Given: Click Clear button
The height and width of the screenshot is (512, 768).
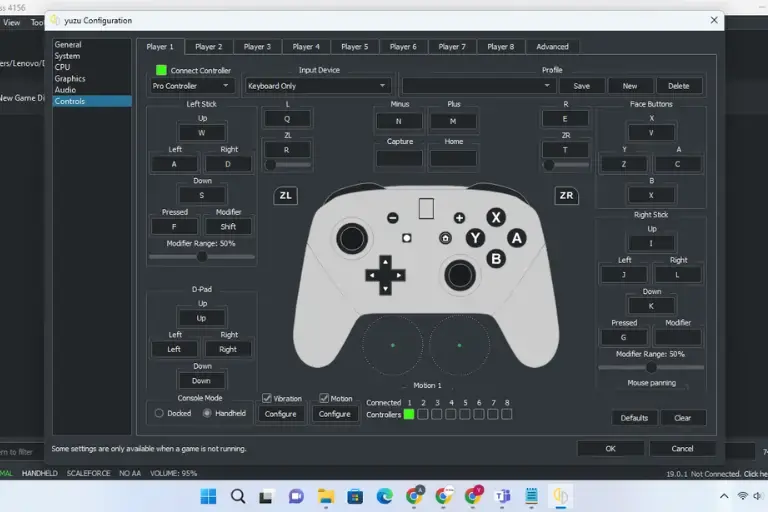Looking at the screenshot, I should point(682,418).
